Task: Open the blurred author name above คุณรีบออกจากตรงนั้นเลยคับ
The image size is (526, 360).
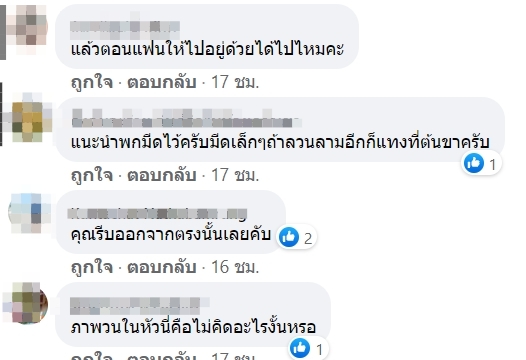Action: coord(158,213)
